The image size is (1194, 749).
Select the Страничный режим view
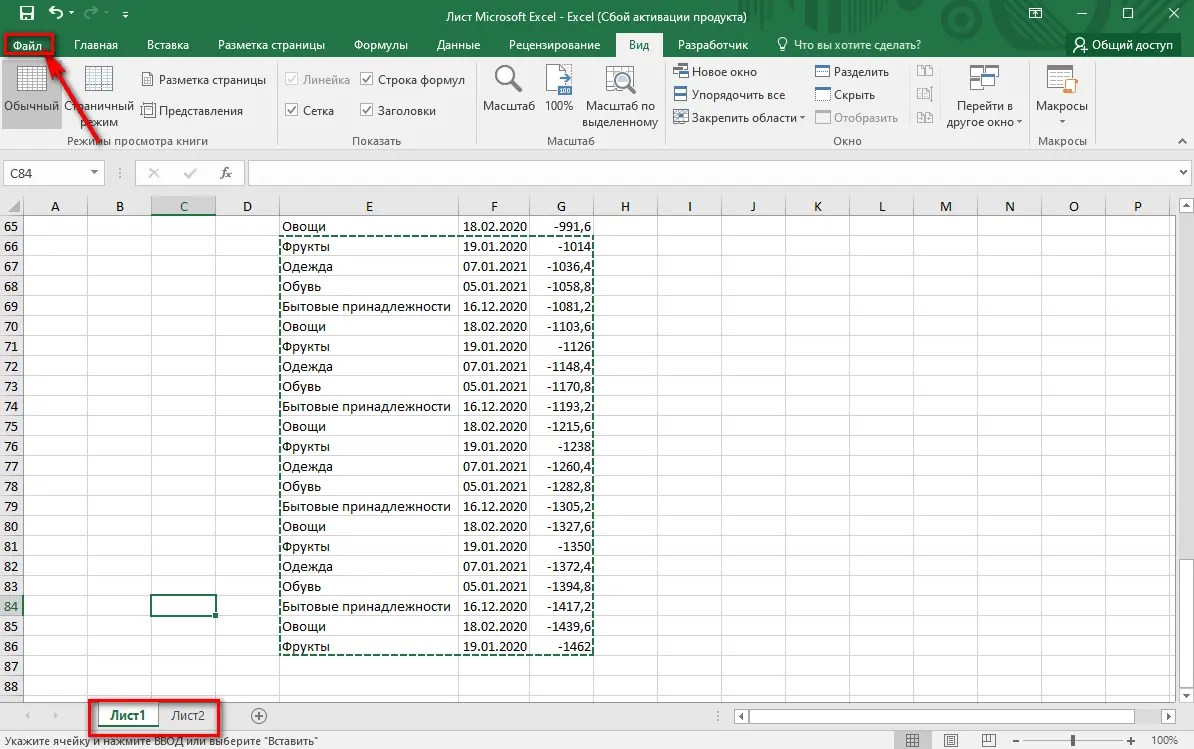(99, 96)
